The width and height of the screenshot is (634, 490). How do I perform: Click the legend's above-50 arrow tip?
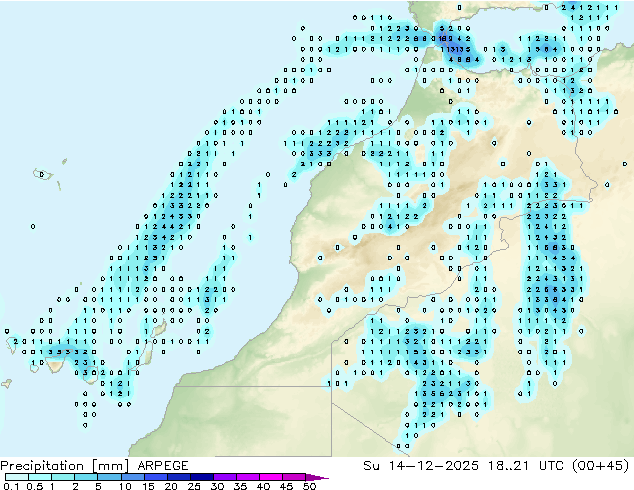(x=317, y=477)
